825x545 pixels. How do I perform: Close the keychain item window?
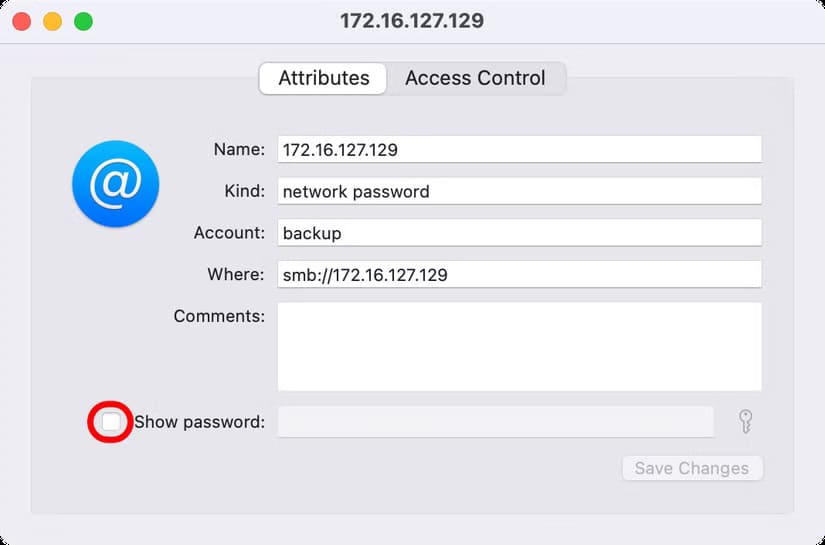pos(21,21)
